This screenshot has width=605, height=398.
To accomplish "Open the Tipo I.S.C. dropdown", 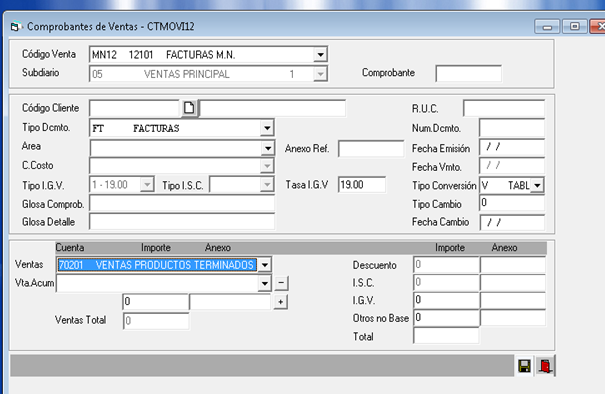I will [x=267, y=185].
